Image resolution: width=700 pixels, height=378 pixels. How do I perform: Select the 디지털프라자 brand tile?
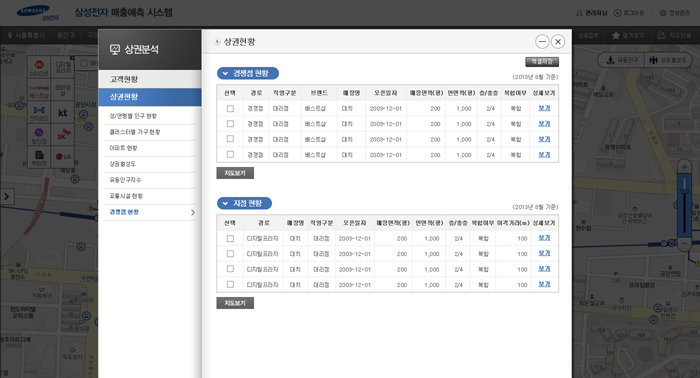pyautogui.click(x=63, y=67)
